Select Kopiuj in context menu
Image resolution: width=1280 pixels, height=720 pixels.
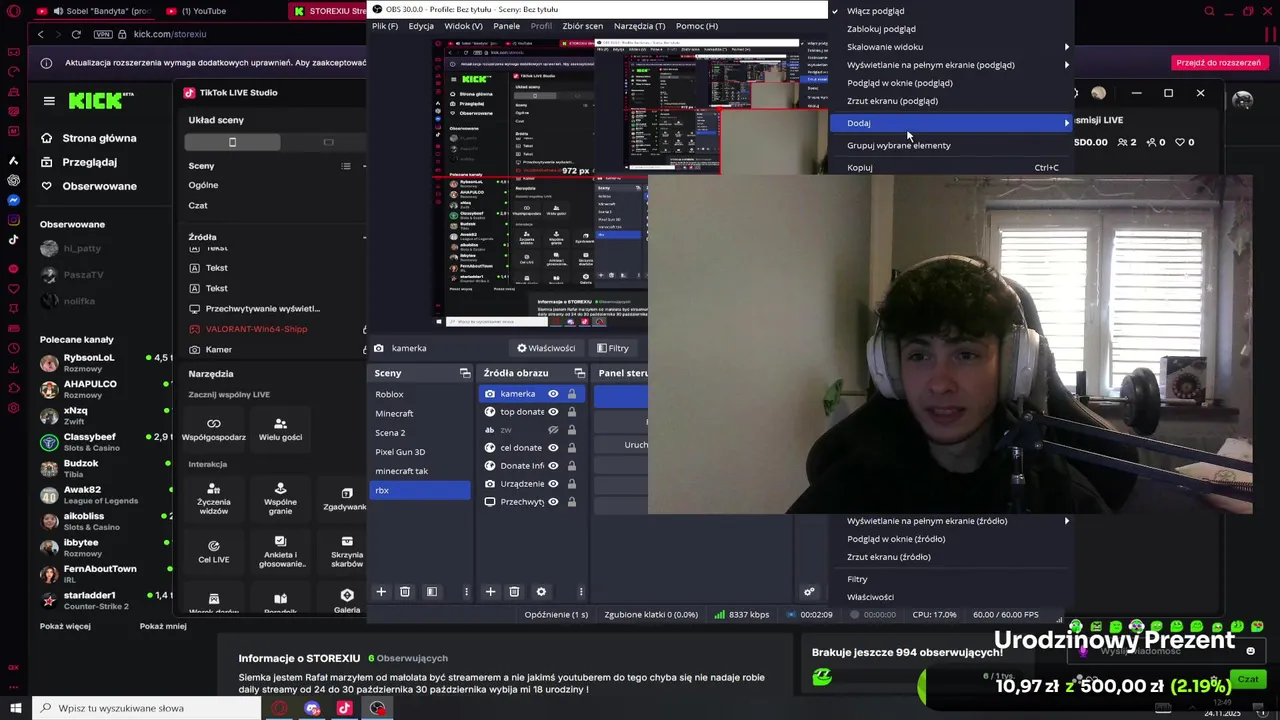click(x=951, y=168)
